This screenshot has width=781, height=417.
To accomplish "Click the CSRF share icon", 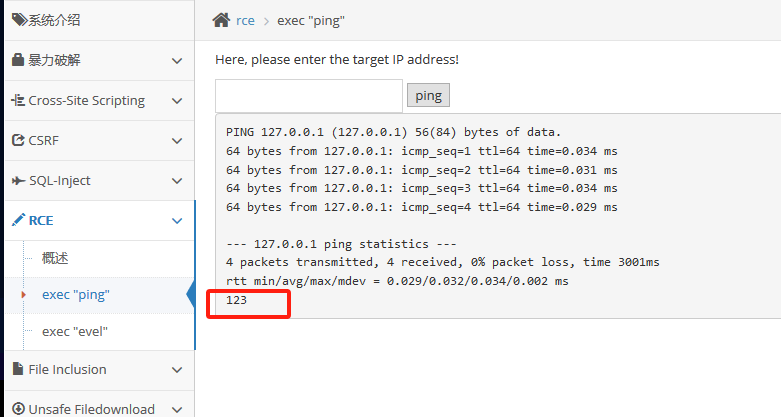I will tap(18, 140).
